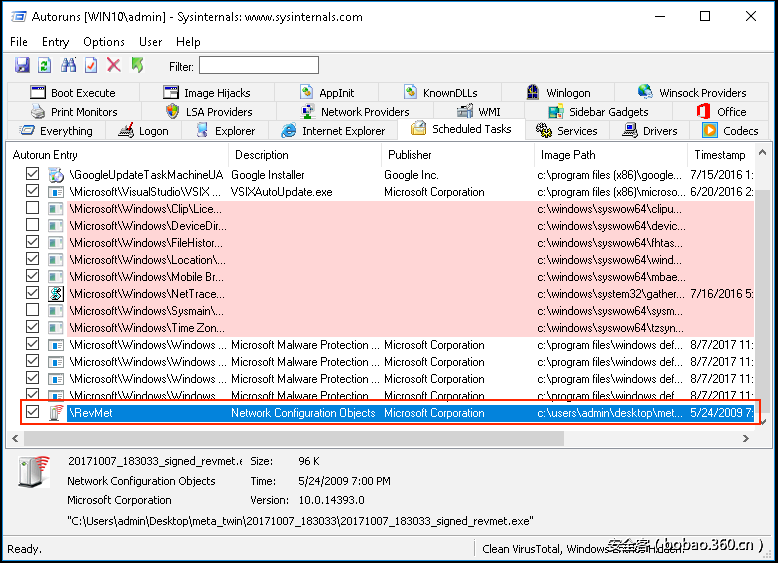Disable the FileHistor... task checkbox

[x=32, y=242]
